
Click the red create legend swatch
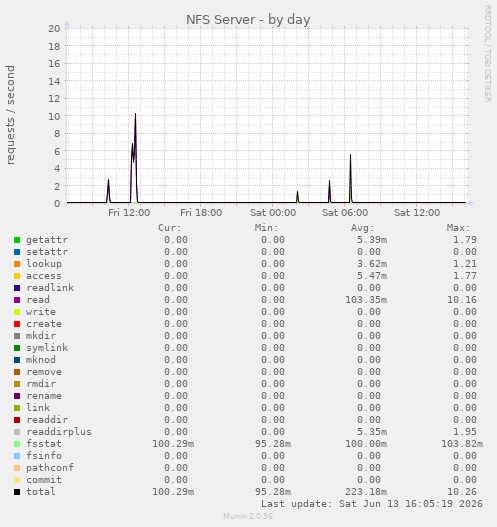coord(17,324)
